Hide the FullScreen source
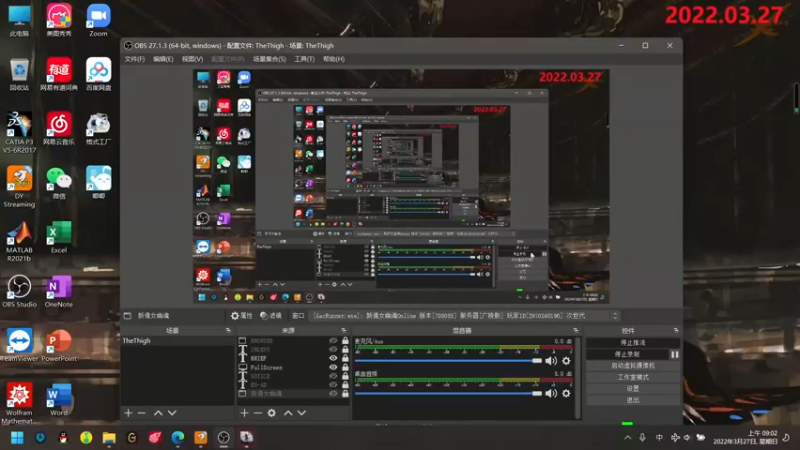This screenshot has width=800, height=450. click(333, 367)
